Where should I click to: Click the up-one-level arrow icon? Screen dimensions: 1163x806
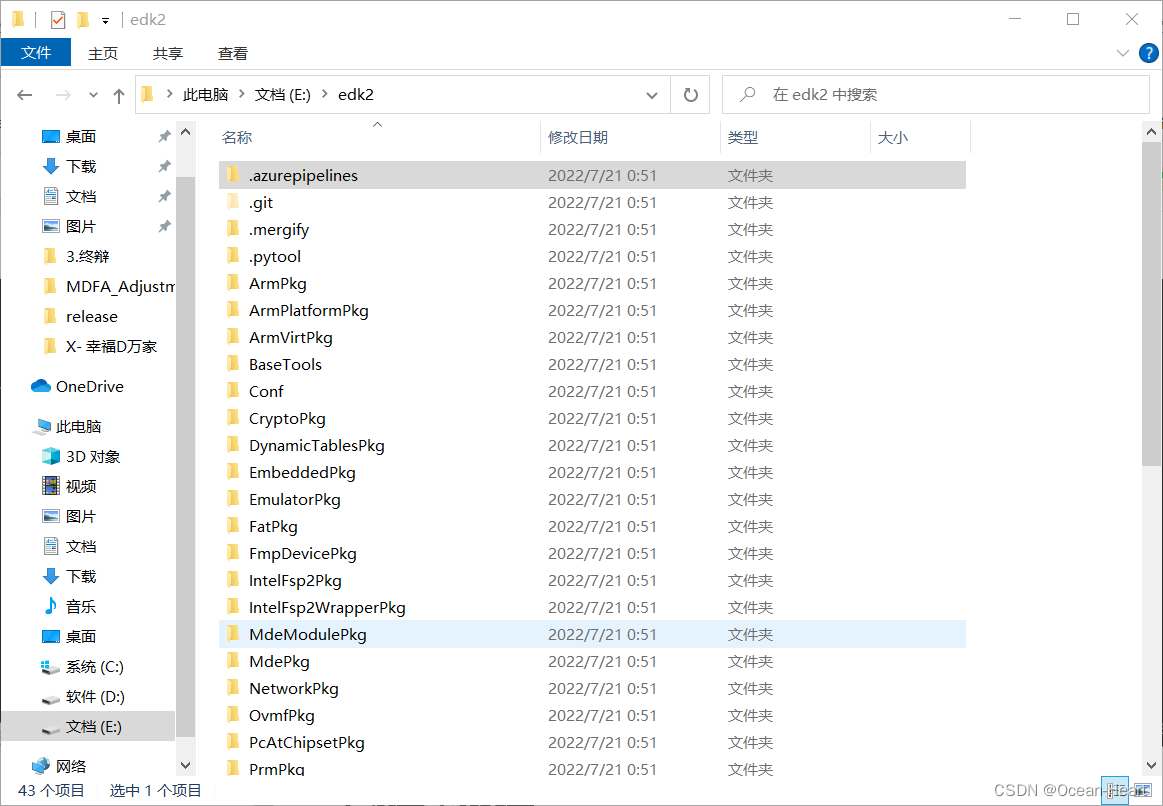(x=118, y=94)
